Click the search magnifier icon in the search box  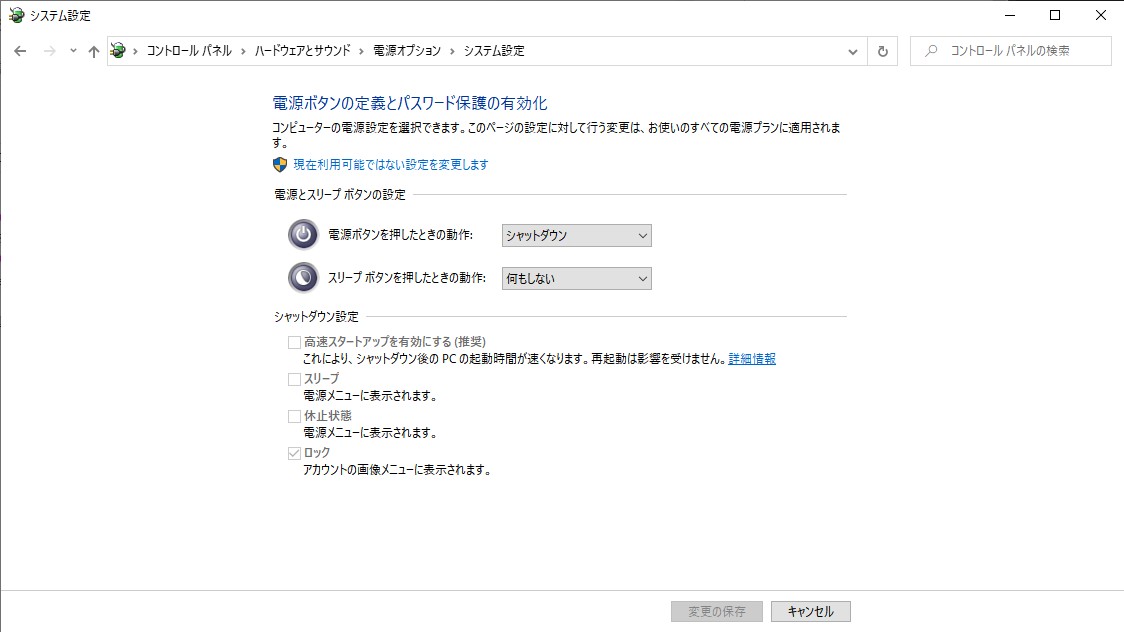(x=929, y=50)
